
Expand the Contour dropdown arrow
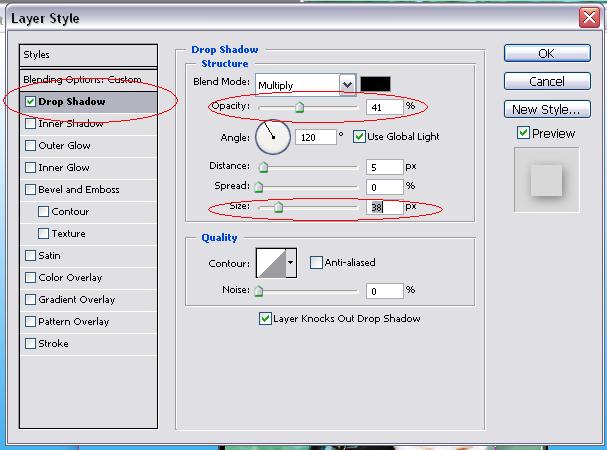291,263
